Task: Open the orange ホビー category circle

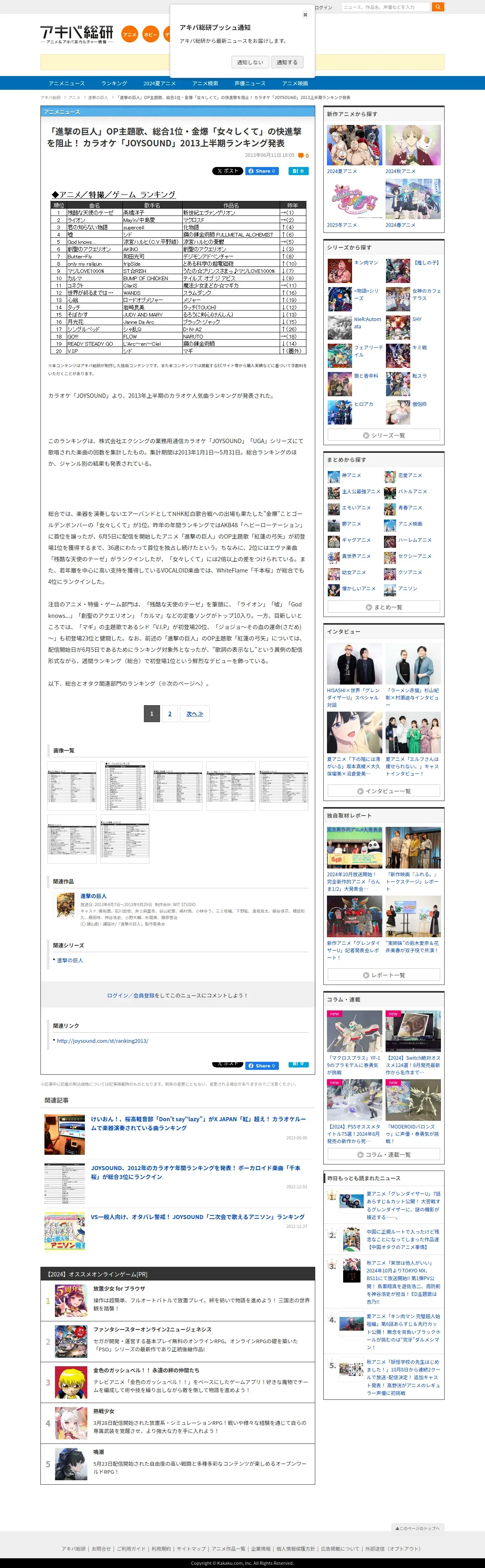Action: 150,35
